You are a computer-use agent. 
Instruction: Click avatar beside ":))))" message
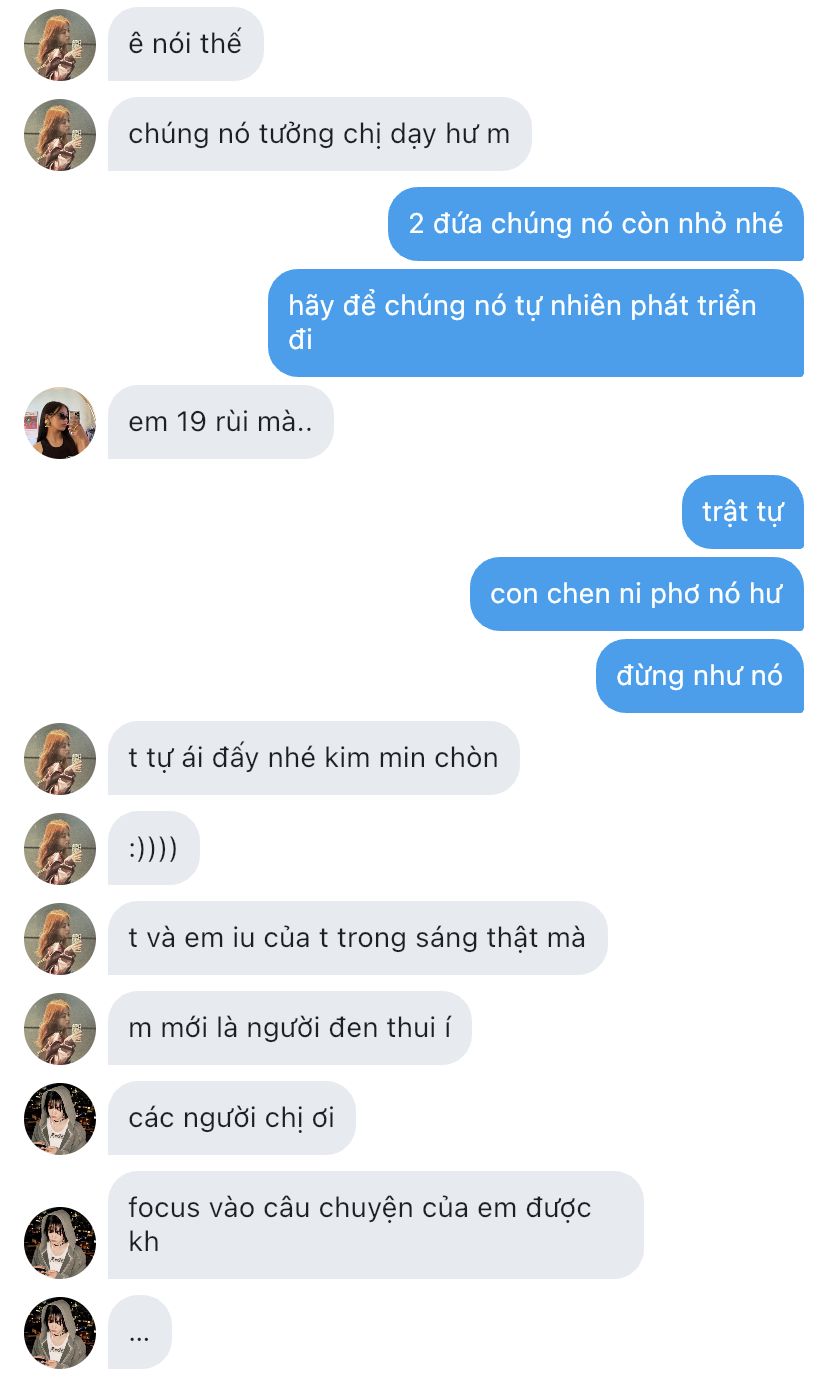pyautogui.click(x=60, y=849)
